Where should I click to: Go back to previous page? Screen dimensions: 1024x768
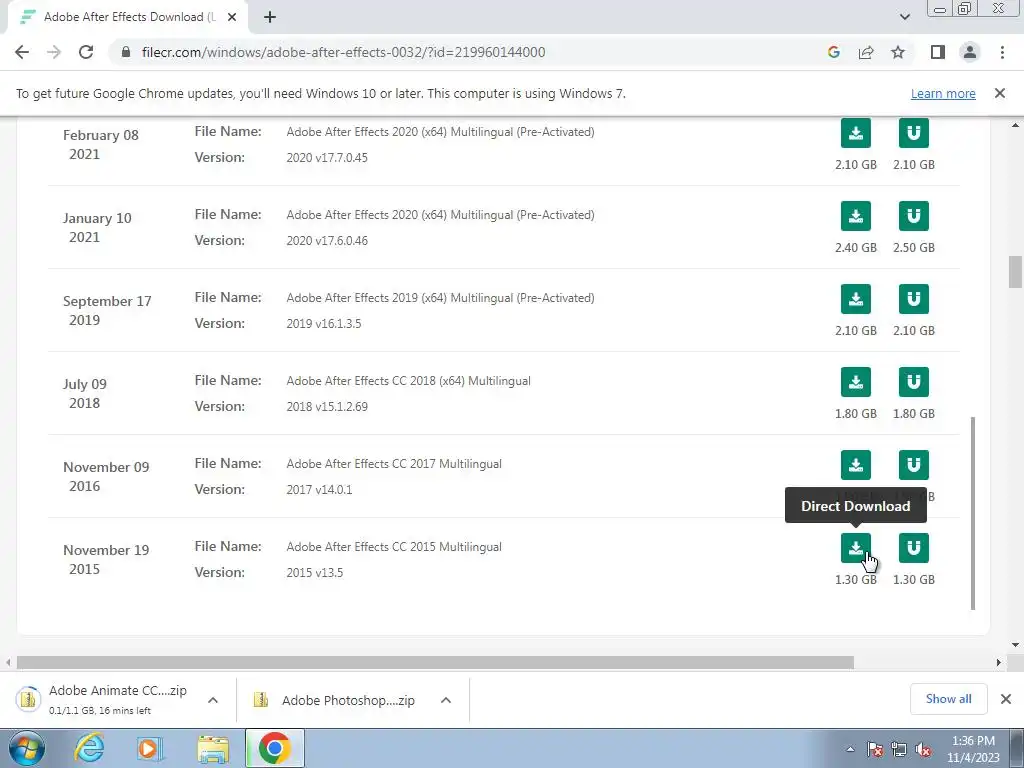[22, 52]
